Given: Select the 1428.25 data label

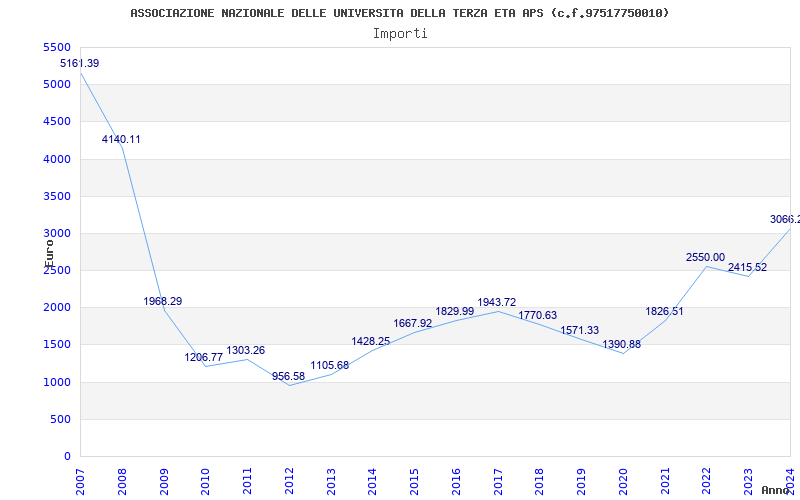Looking at the screenshot, I should pos(370,341).
